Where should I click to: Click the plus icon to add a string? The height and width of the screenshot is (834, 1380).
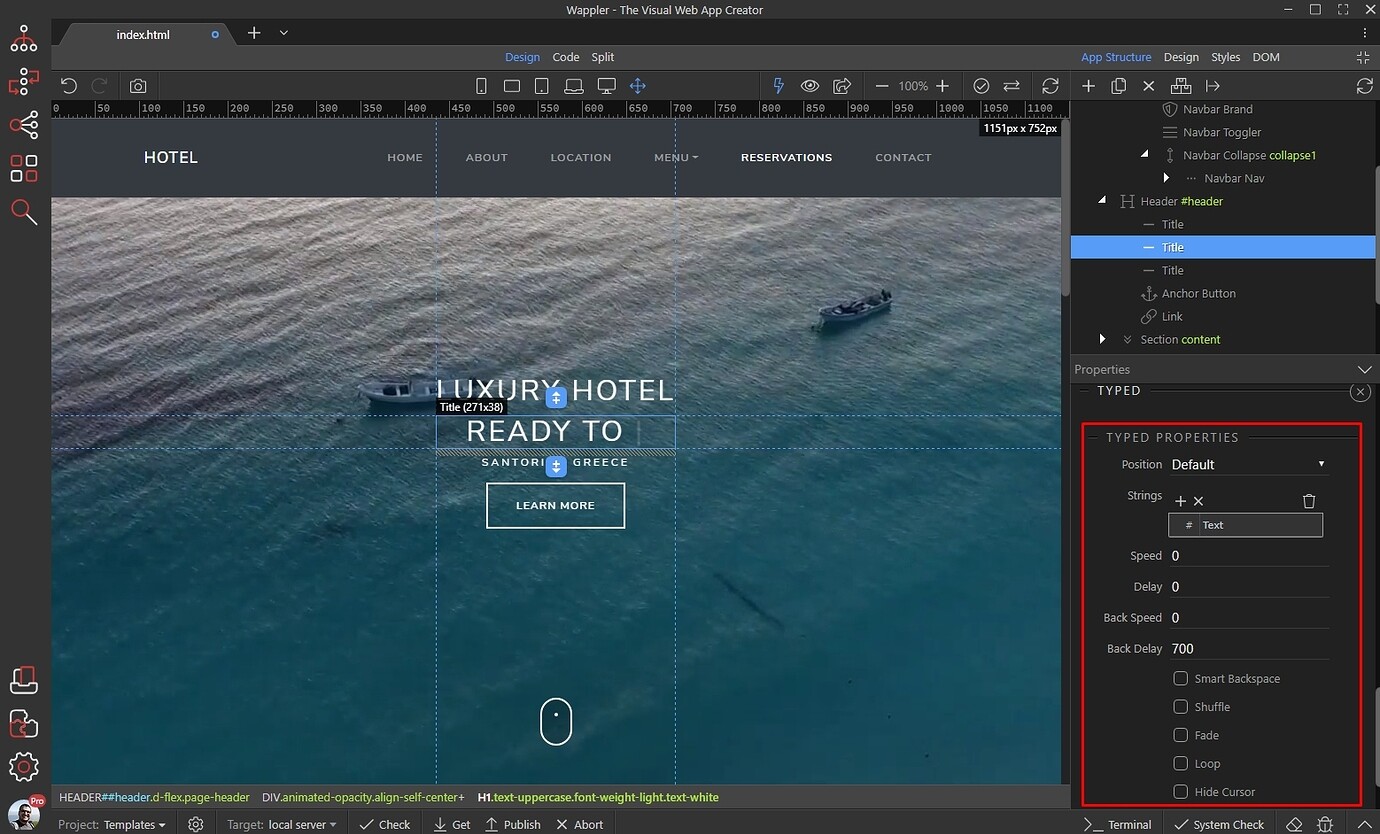click(1180, 501)
